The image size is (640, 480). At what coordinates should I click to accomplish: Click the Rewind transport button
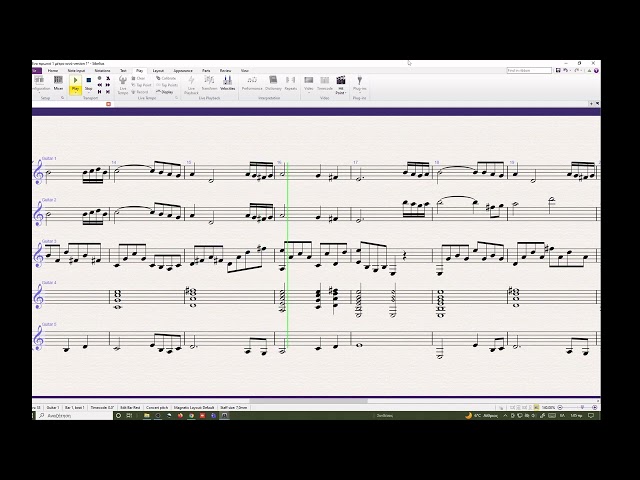[x=100, y=85]
